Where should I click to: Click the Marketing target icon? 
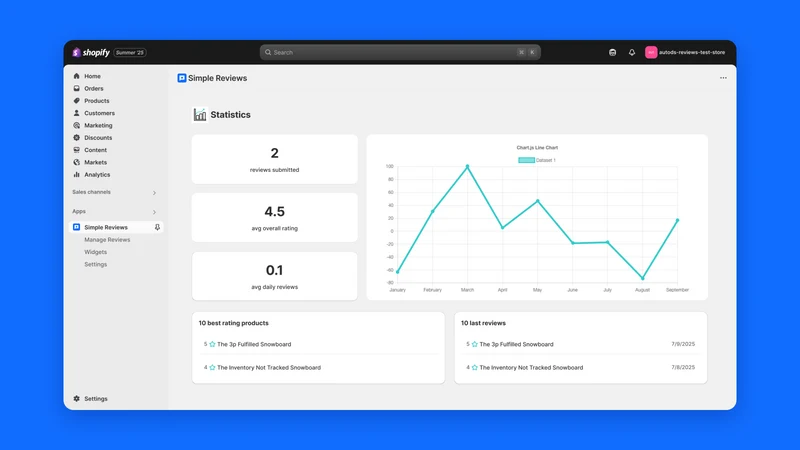point(77,125)
